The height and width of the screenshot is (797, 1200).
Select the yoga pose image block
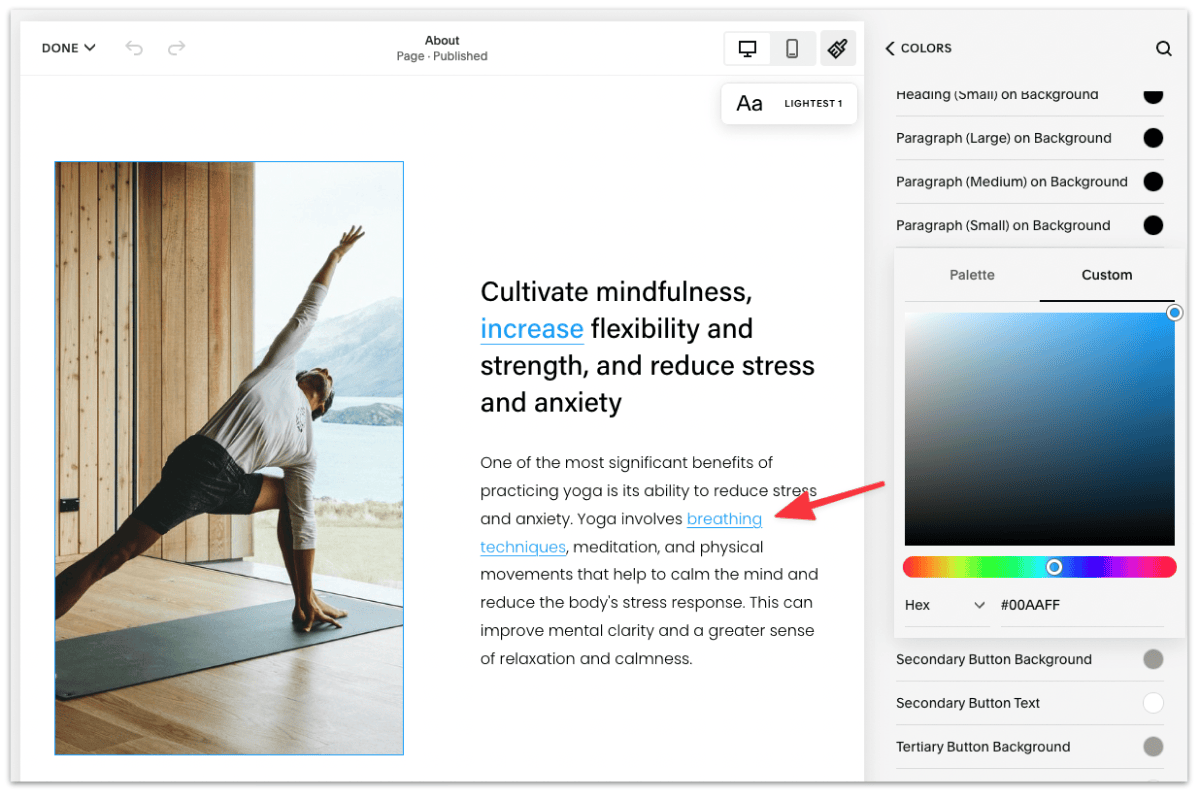click(228, 456)
